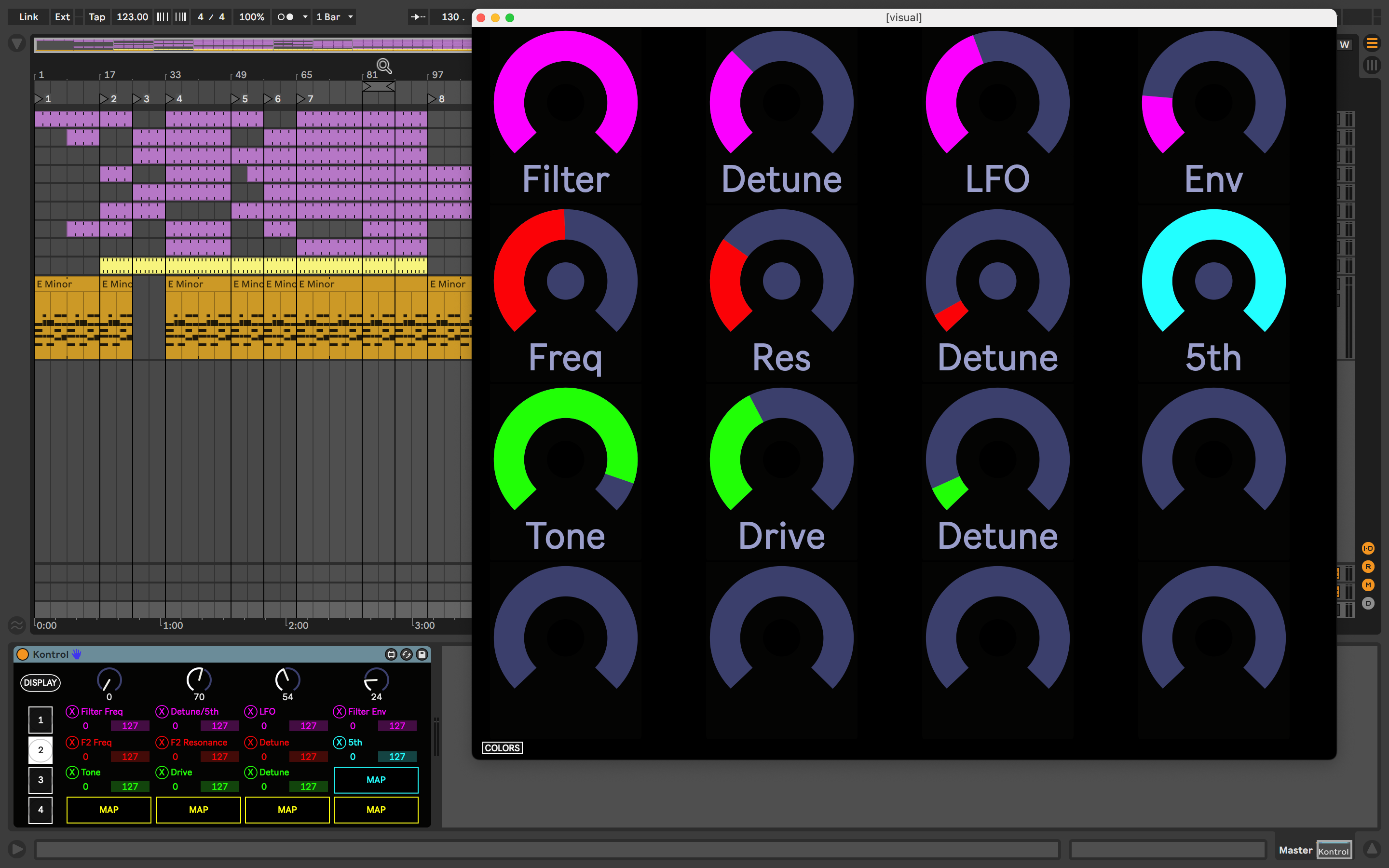
Task: Click the Kontrol knob showing value 70
Action: [199, 680]
